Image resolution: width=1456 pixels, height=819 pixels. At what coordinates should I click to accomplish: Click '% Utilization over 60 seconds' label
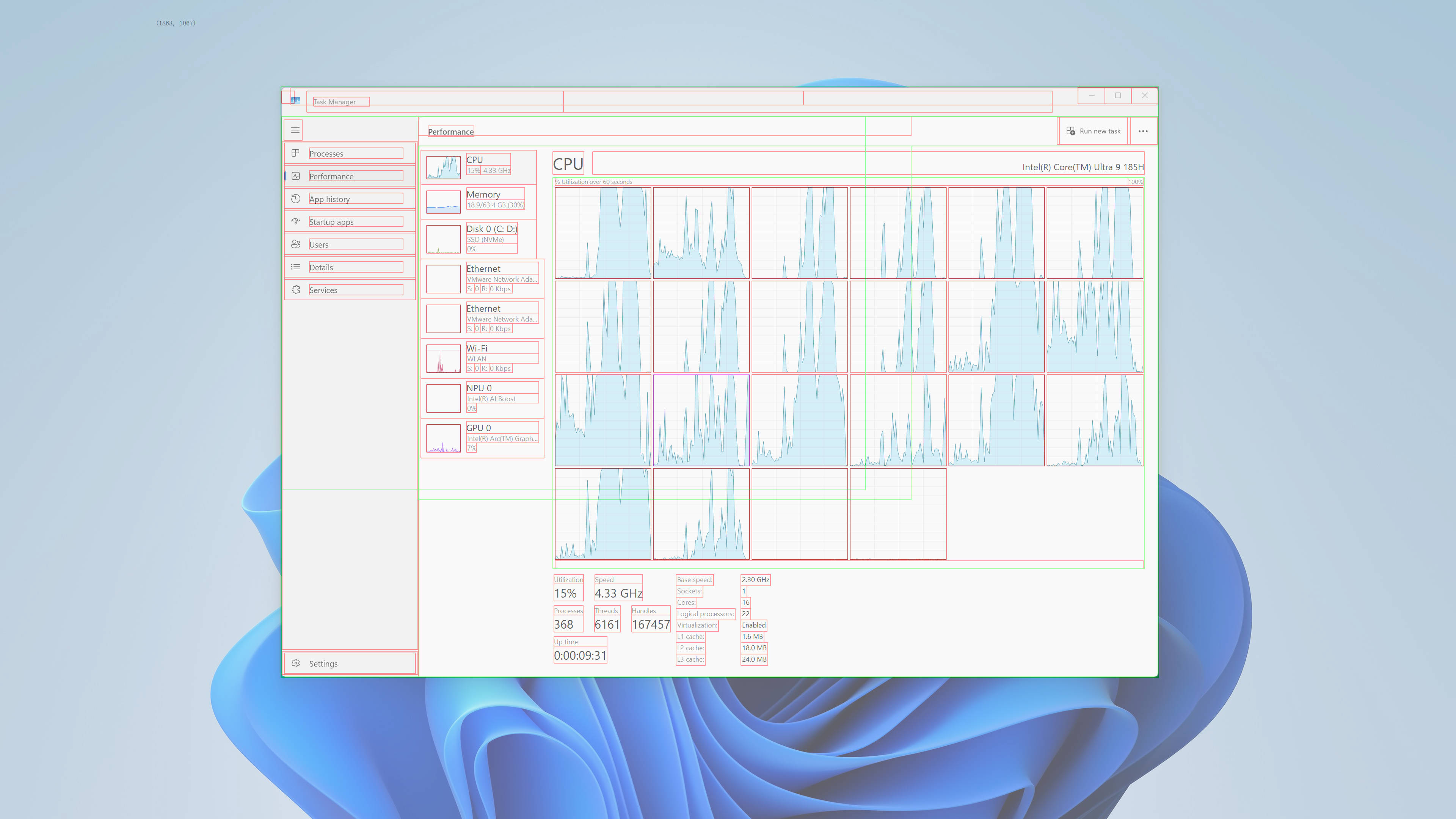point(593,182)
